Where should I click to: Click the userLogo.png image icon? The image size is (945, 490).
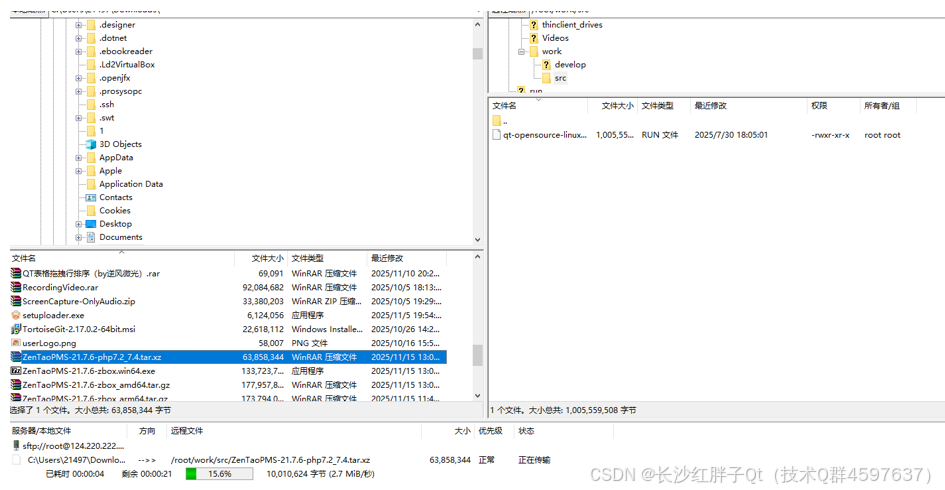click(x=16, y=343)
